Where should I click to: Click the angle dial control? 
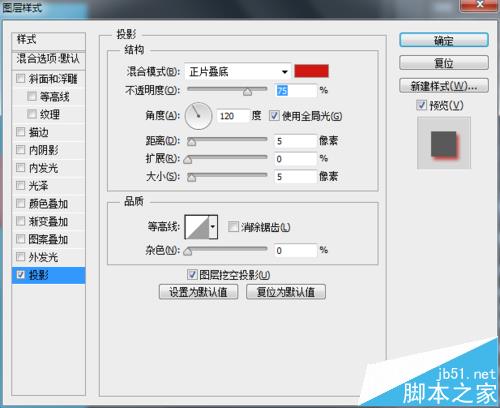click(x=199, y=116)
